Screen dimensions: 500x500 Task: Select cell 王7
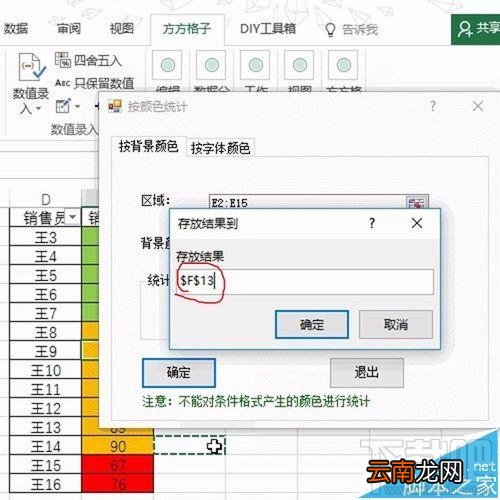click(x=46, y=313)
